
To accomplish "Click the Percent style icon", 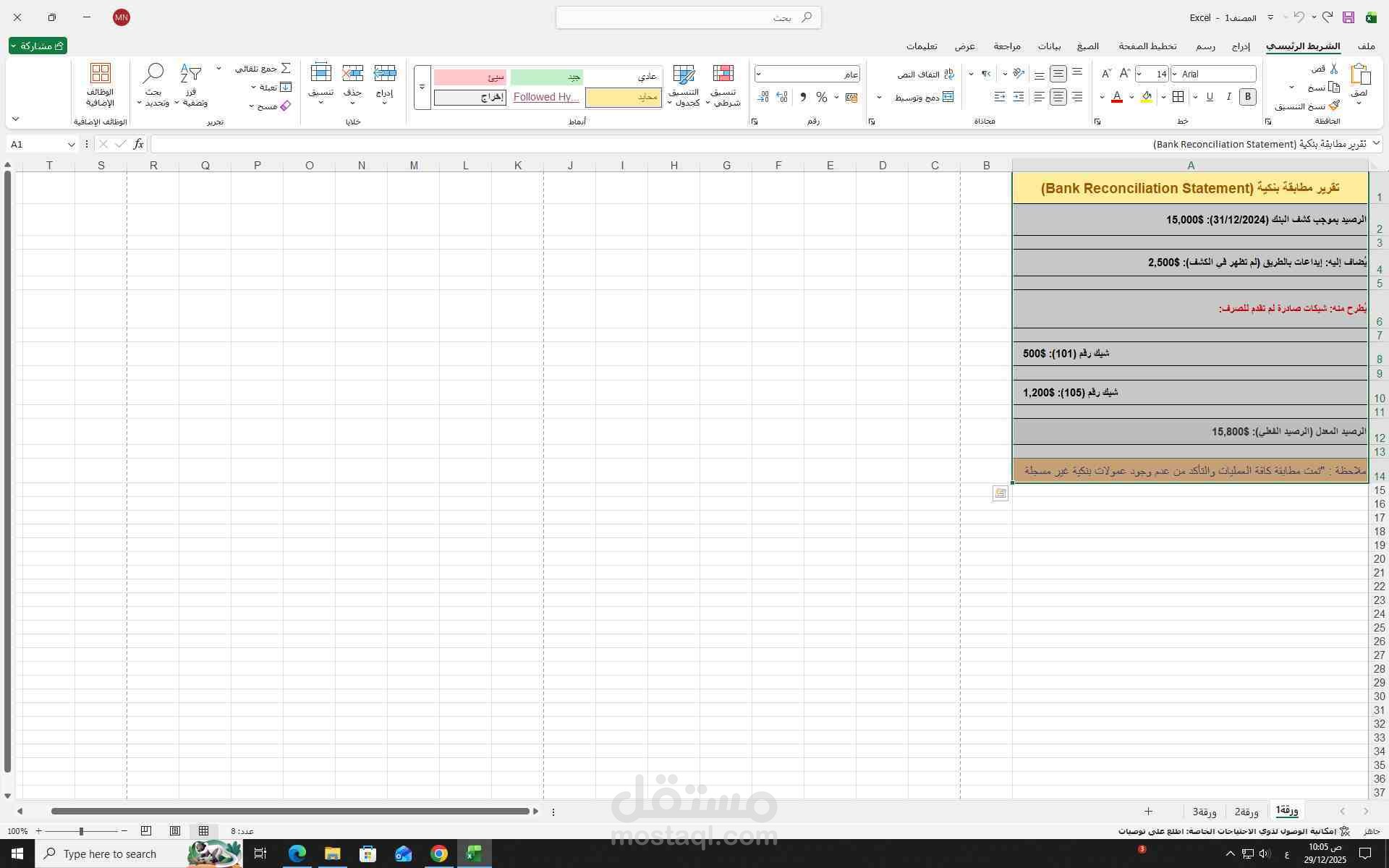I will tap(821, 97).
